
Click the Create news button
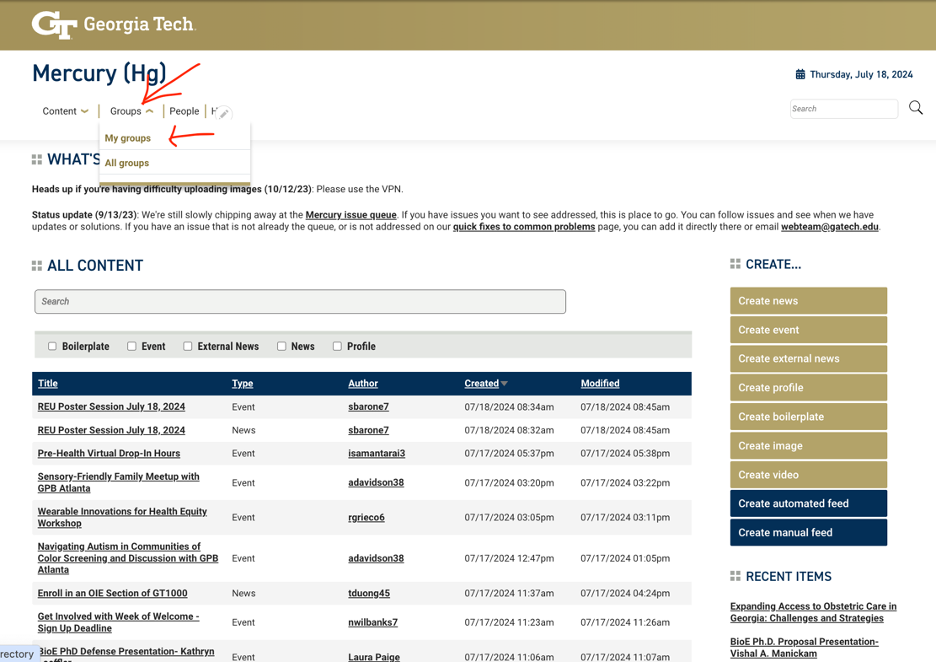pyautogui.click(x=808, y=301)
